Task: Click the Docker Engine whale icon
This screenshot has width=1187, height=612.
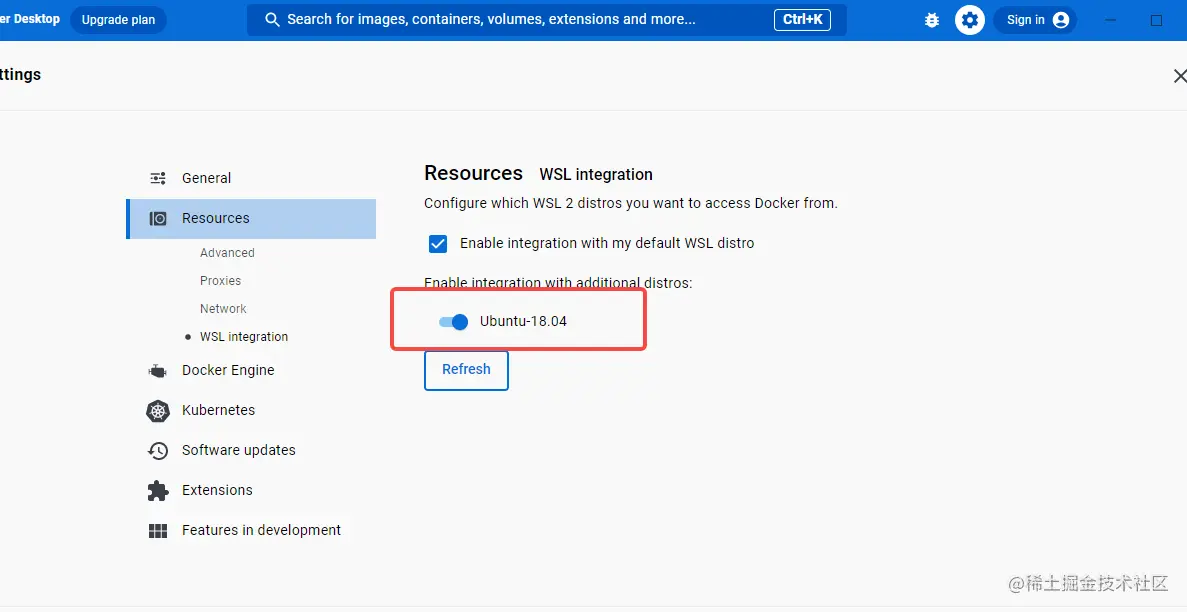Action: 157,370
